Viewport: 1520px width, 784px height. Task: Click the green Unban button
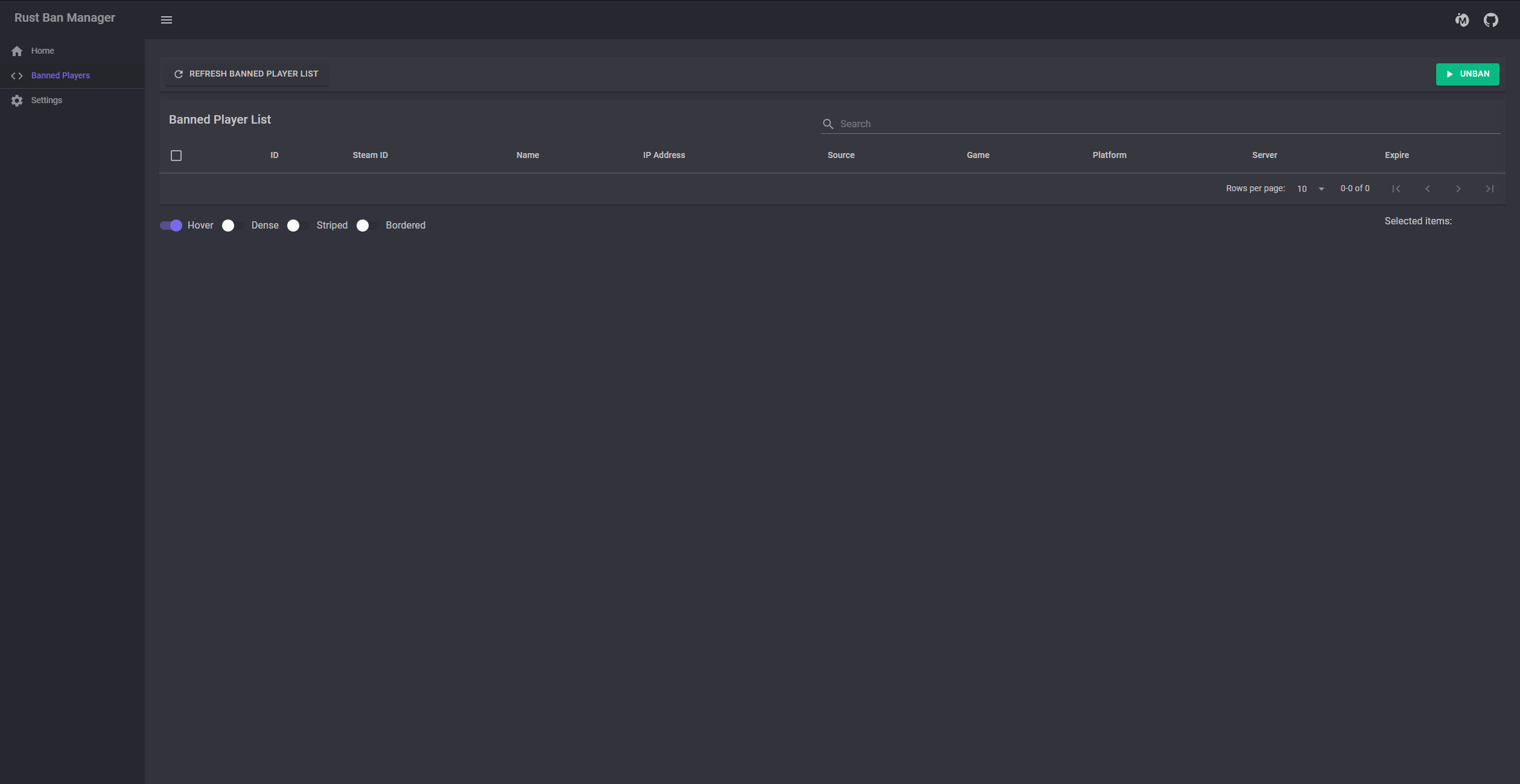1468,74
